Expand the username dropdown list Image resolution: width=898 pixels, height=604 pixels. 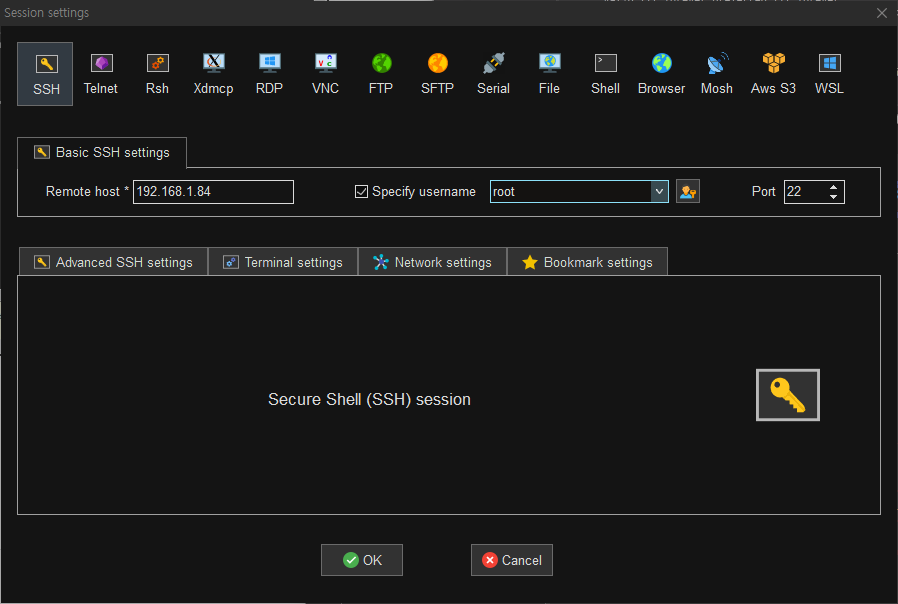[659, 192]
